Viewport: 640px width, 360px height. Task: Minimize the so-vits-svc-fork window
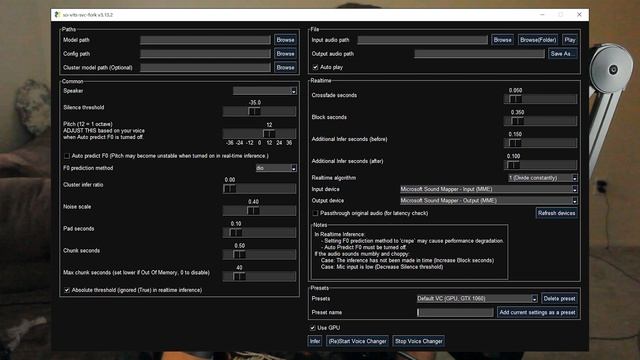(x=542, y=15)
